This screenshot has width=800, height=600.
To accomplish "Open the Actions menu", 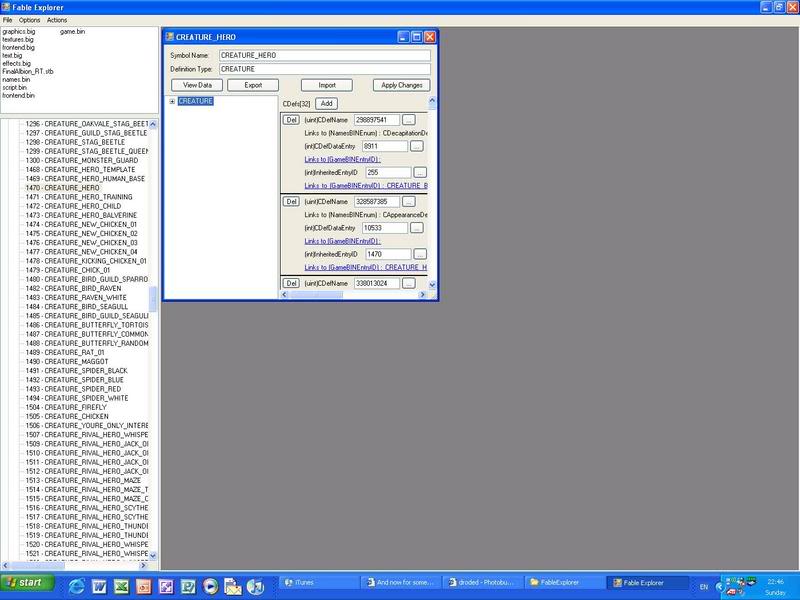I will tap(57, 20).
